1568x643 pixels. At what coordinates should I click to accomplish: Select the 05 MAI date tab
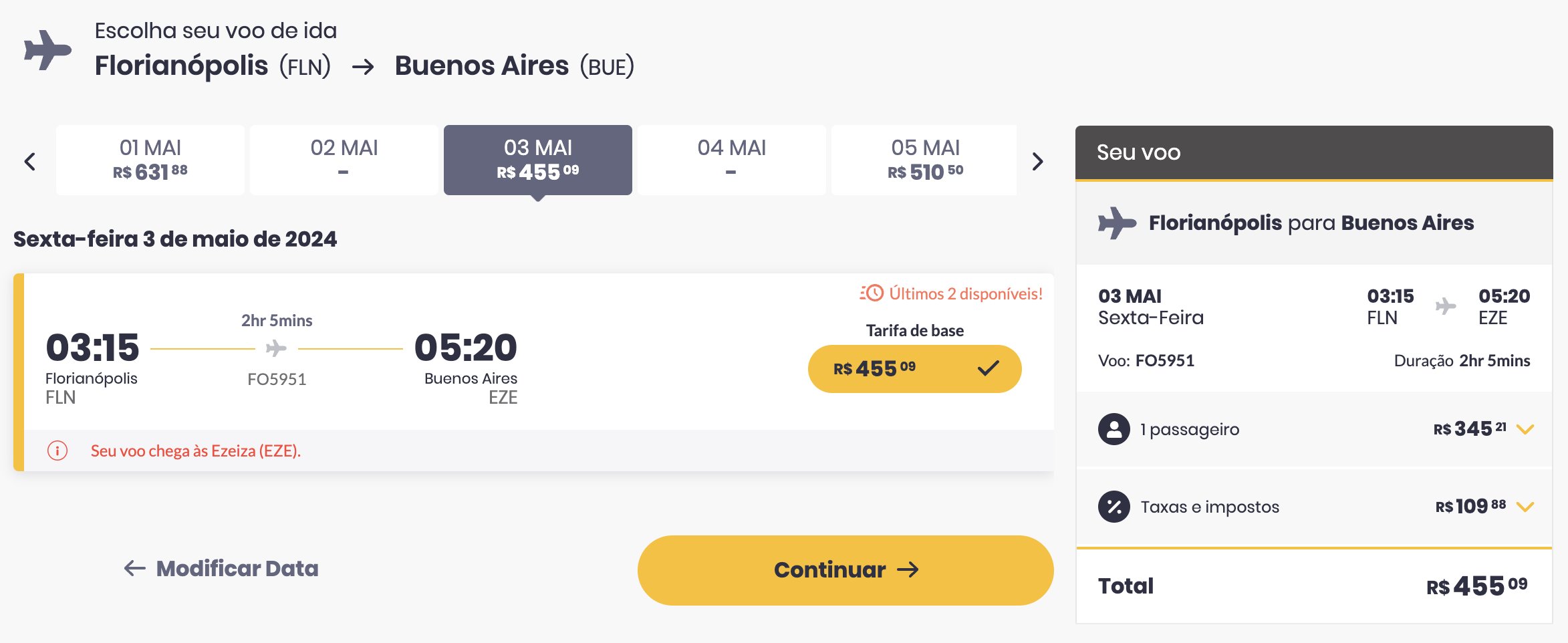(x=924, y=160)
